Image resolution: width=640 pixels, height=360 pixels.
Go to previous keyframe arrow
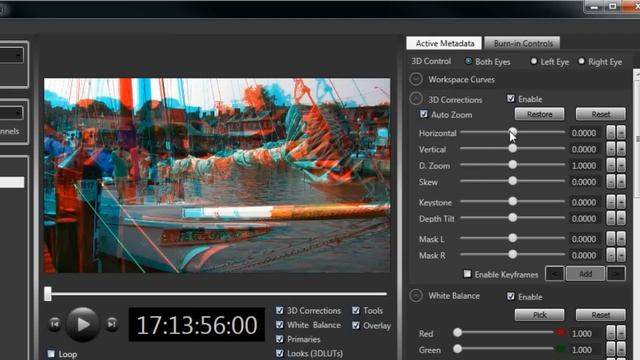(555, 273)
